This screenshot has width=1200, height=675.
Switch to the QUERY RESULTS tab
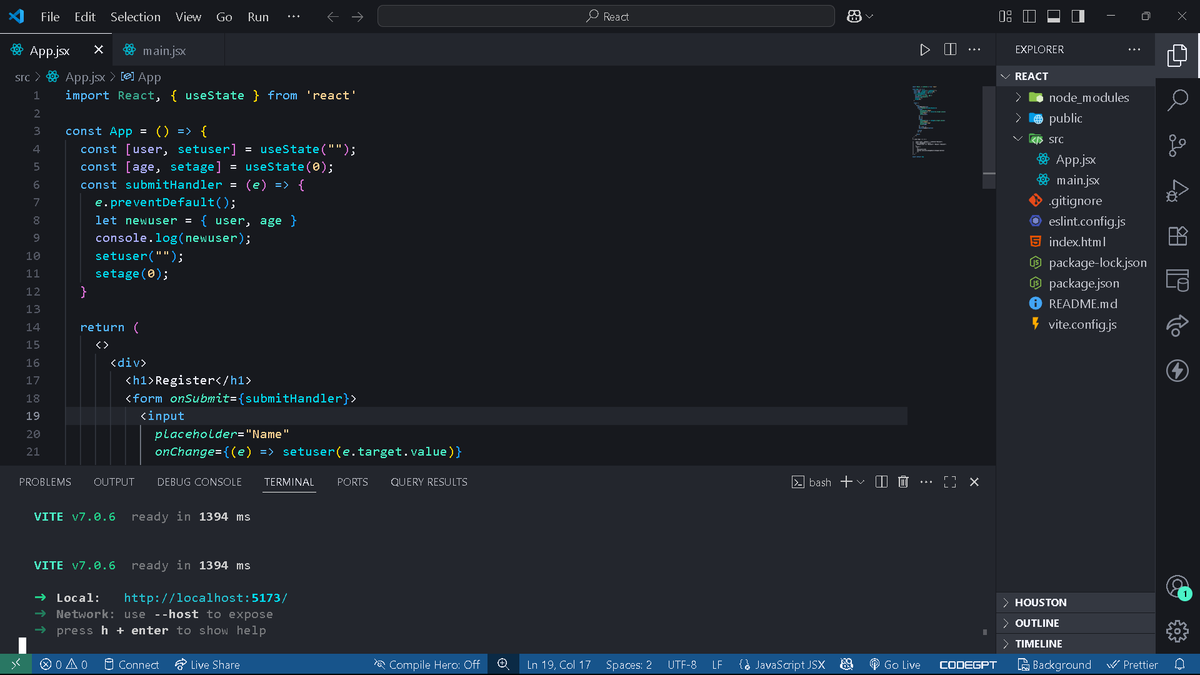pos(429,482)
